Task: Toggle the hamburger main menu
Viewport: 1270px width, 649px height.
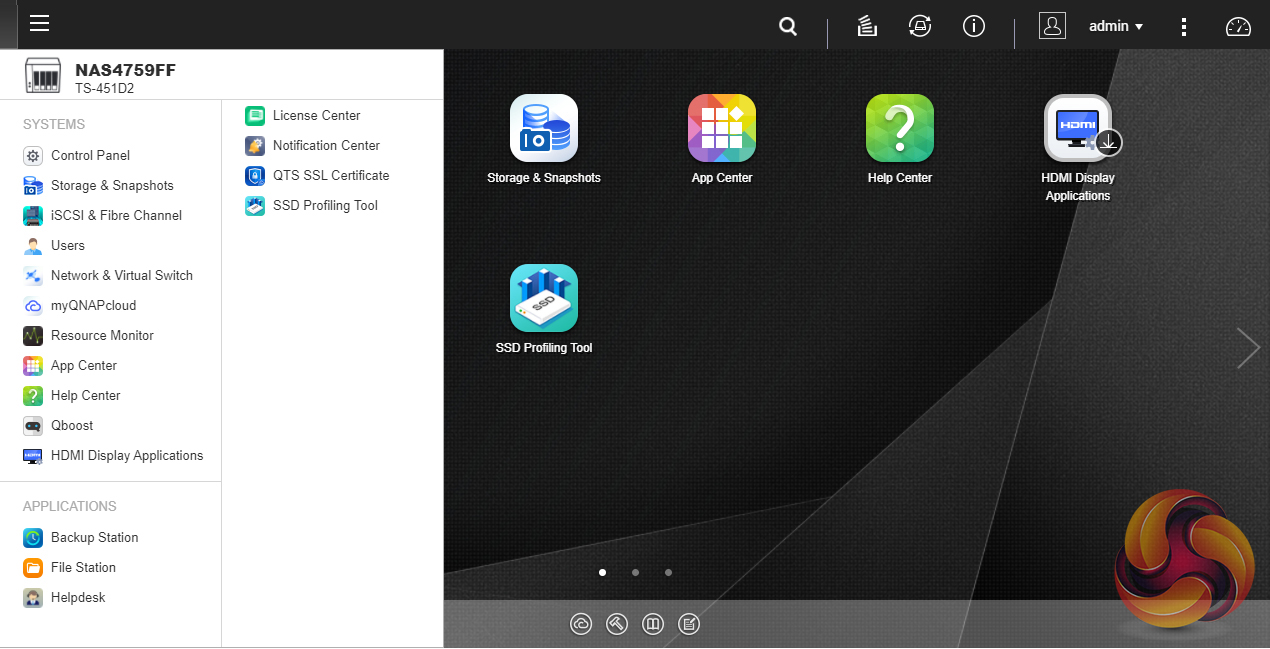Action: (39, 23)
